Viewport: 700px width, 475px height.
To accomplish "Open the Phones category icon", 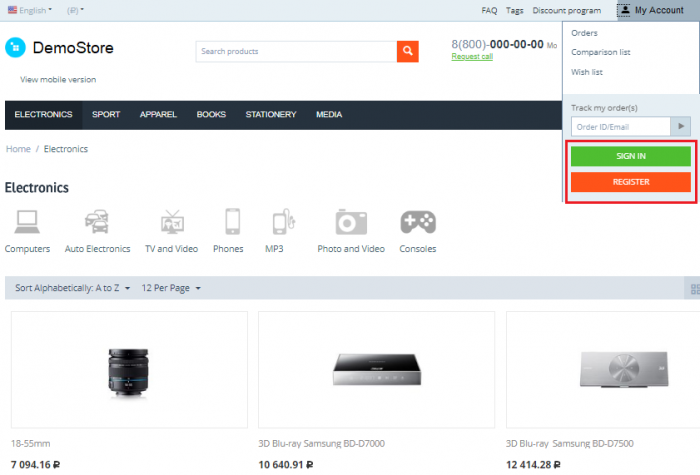I will point(233,221).
